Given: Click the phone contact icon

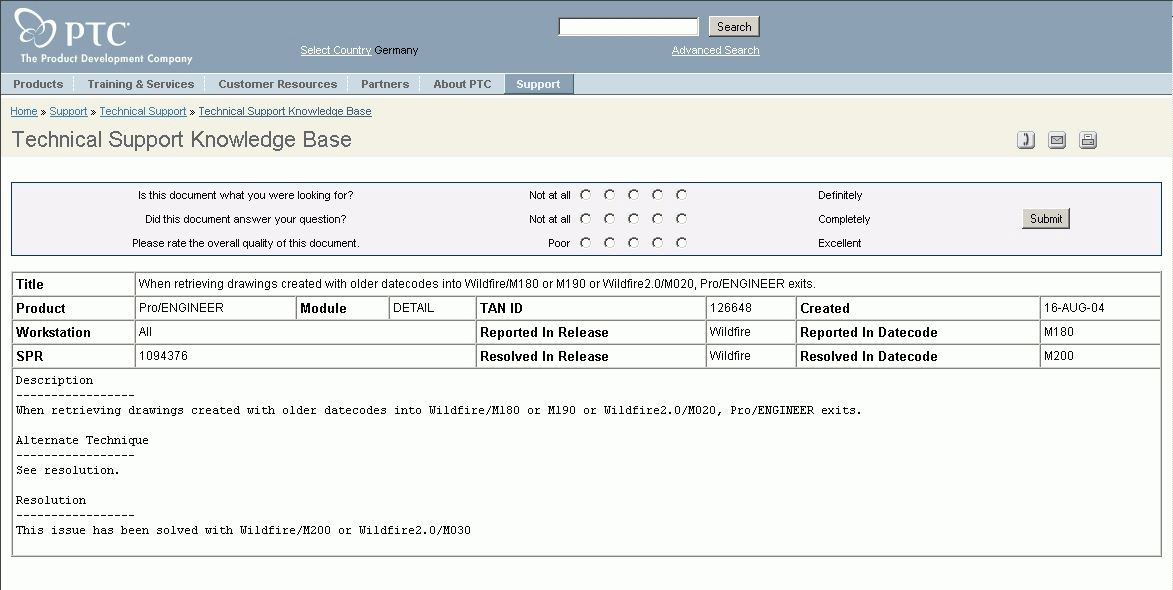Looking at the screenshot, I should 1026,140.
